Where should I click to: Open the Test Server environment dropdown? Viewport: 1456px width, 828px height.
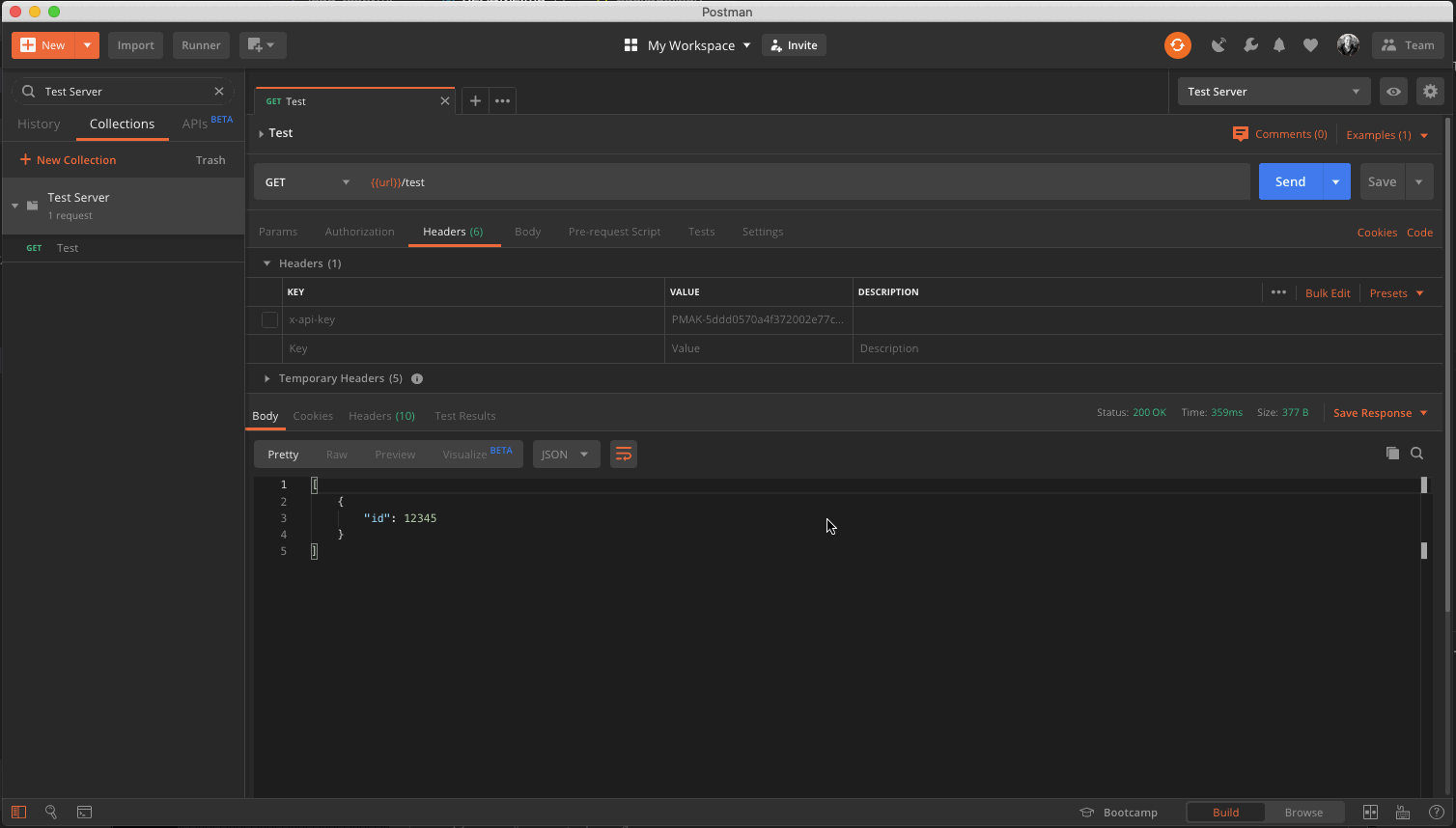coord(1273,92)
